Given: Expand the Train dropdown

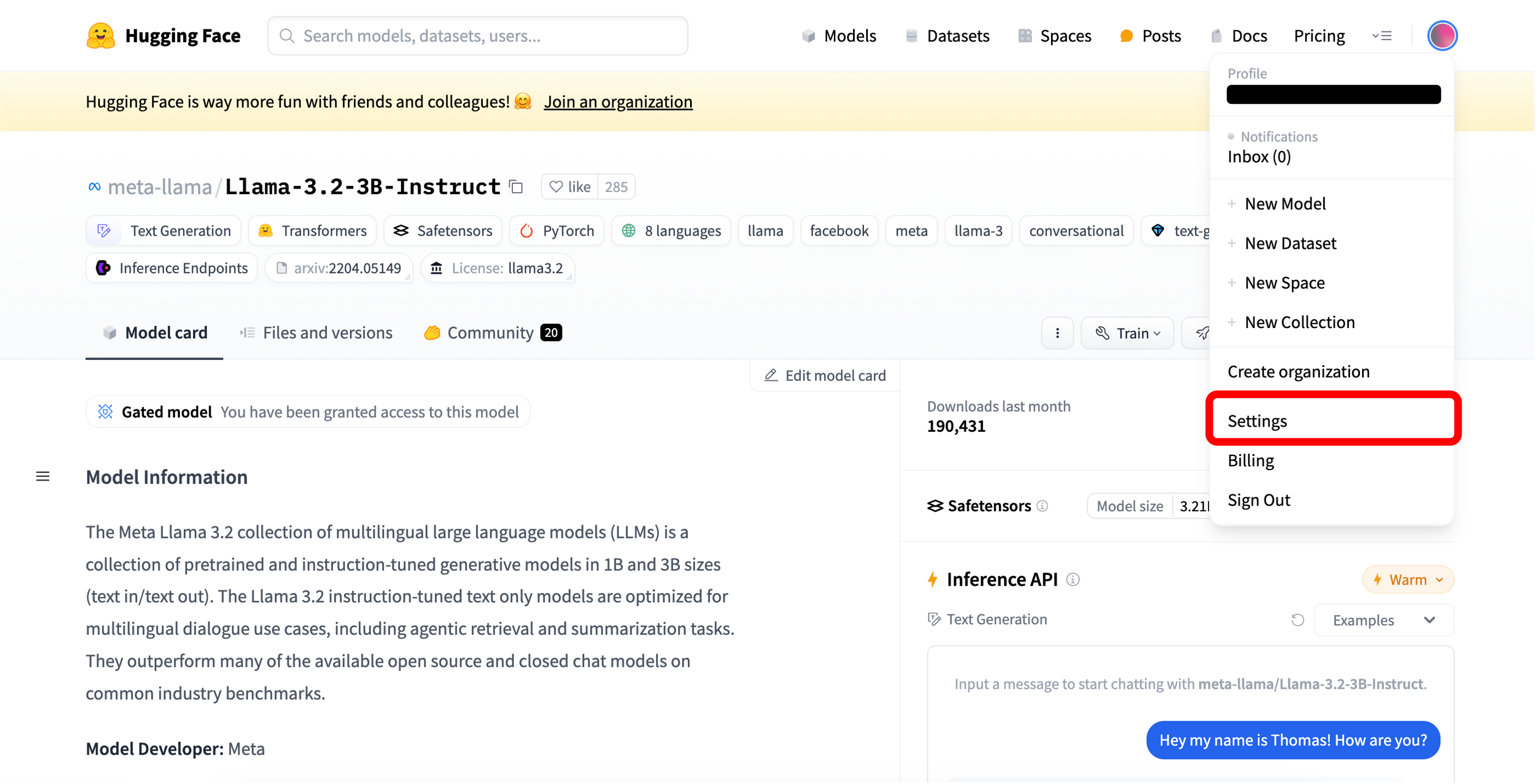Looking at the screenshot, I should click(1128, 332).
